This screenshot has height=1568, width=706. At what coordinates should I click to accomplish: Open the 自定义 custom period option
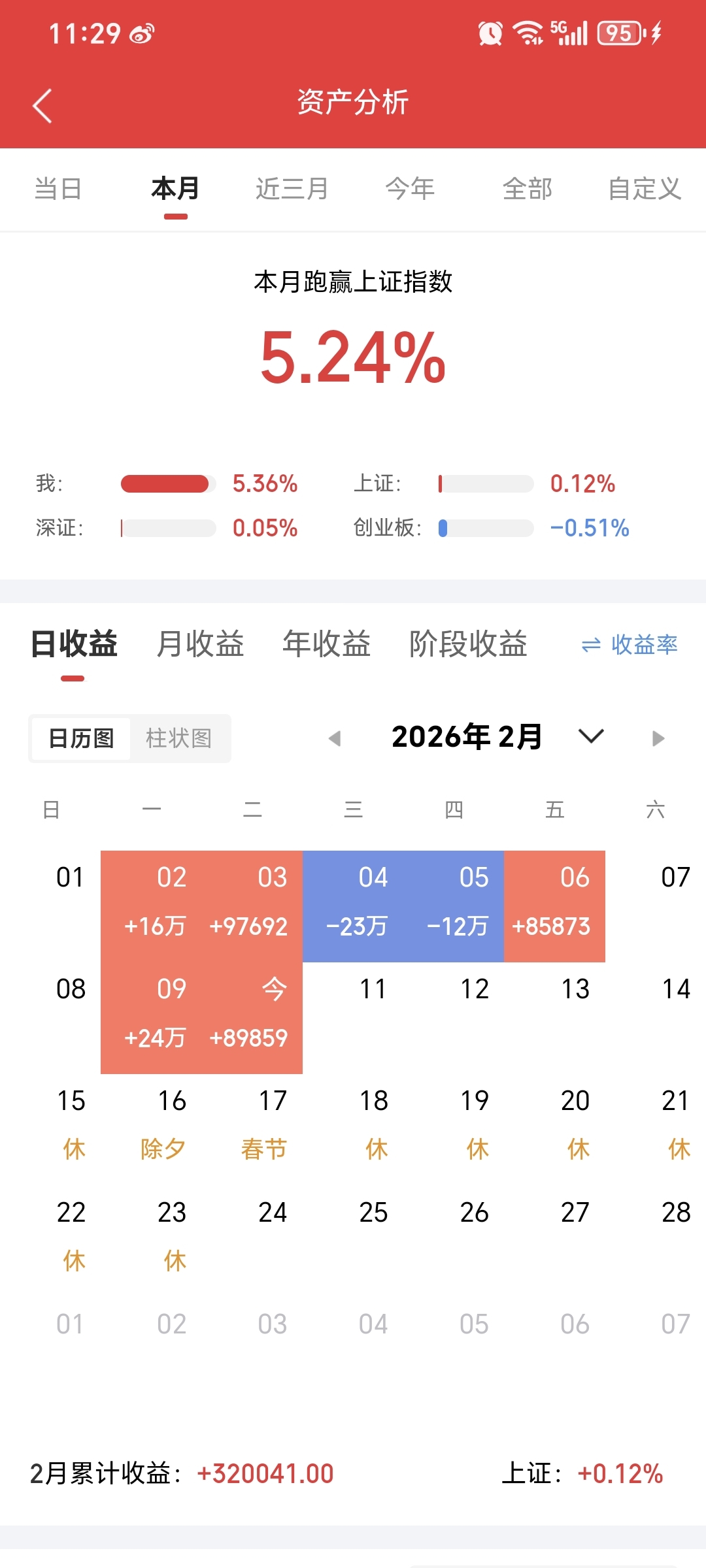[x=645, y=189]
